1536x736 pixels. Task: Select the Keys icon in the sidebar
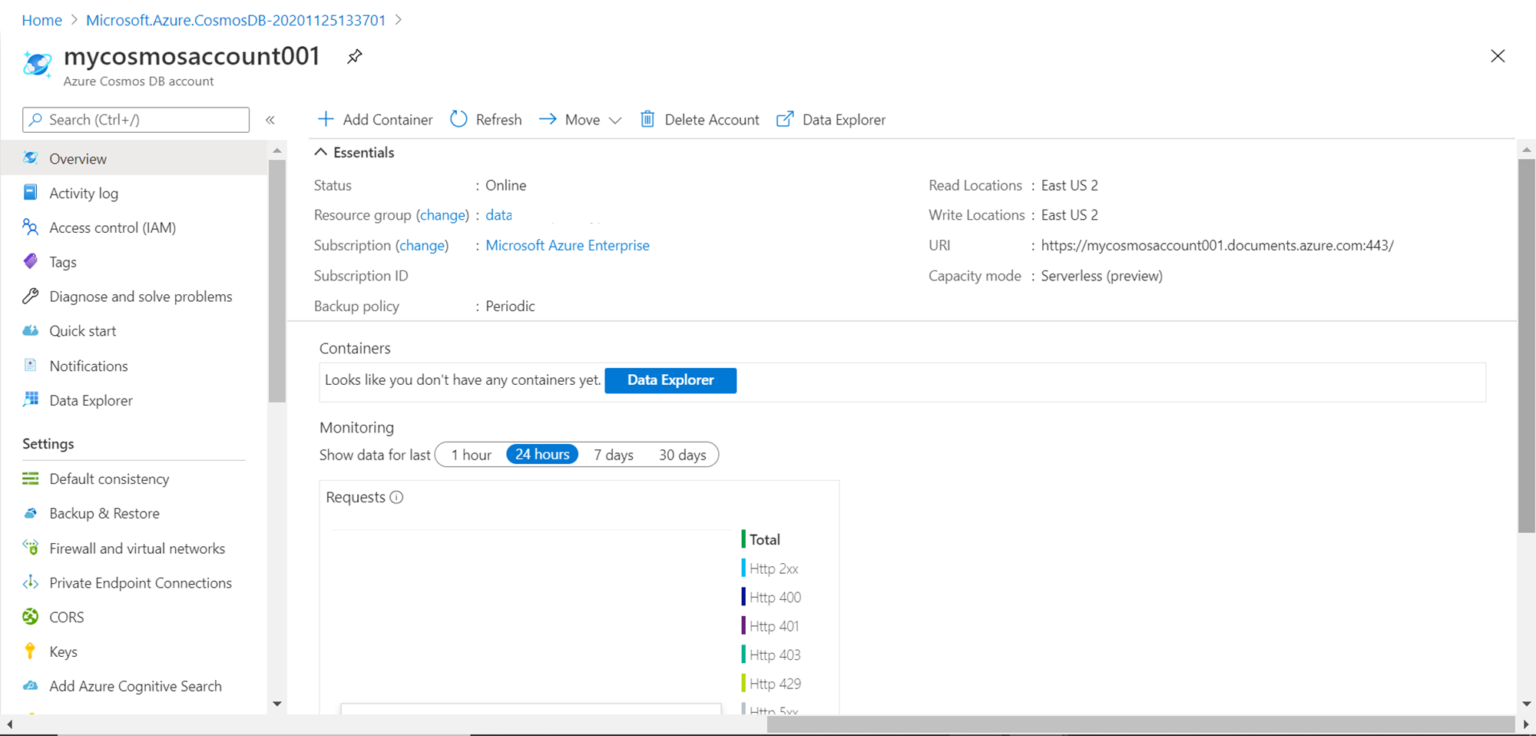click(32, 651)
